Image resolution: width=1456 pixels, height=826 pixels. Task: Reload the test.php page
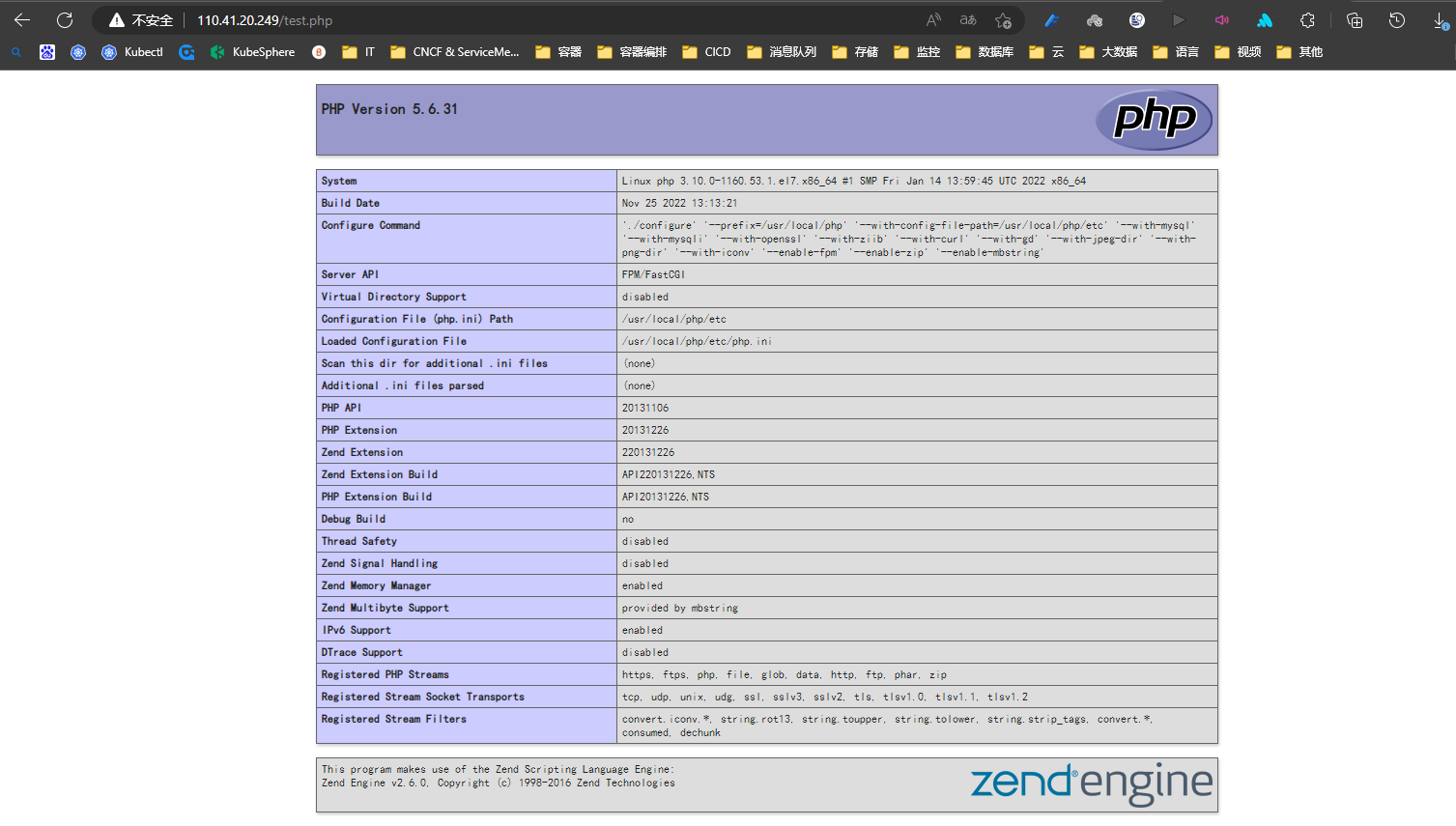click(65, 20)
